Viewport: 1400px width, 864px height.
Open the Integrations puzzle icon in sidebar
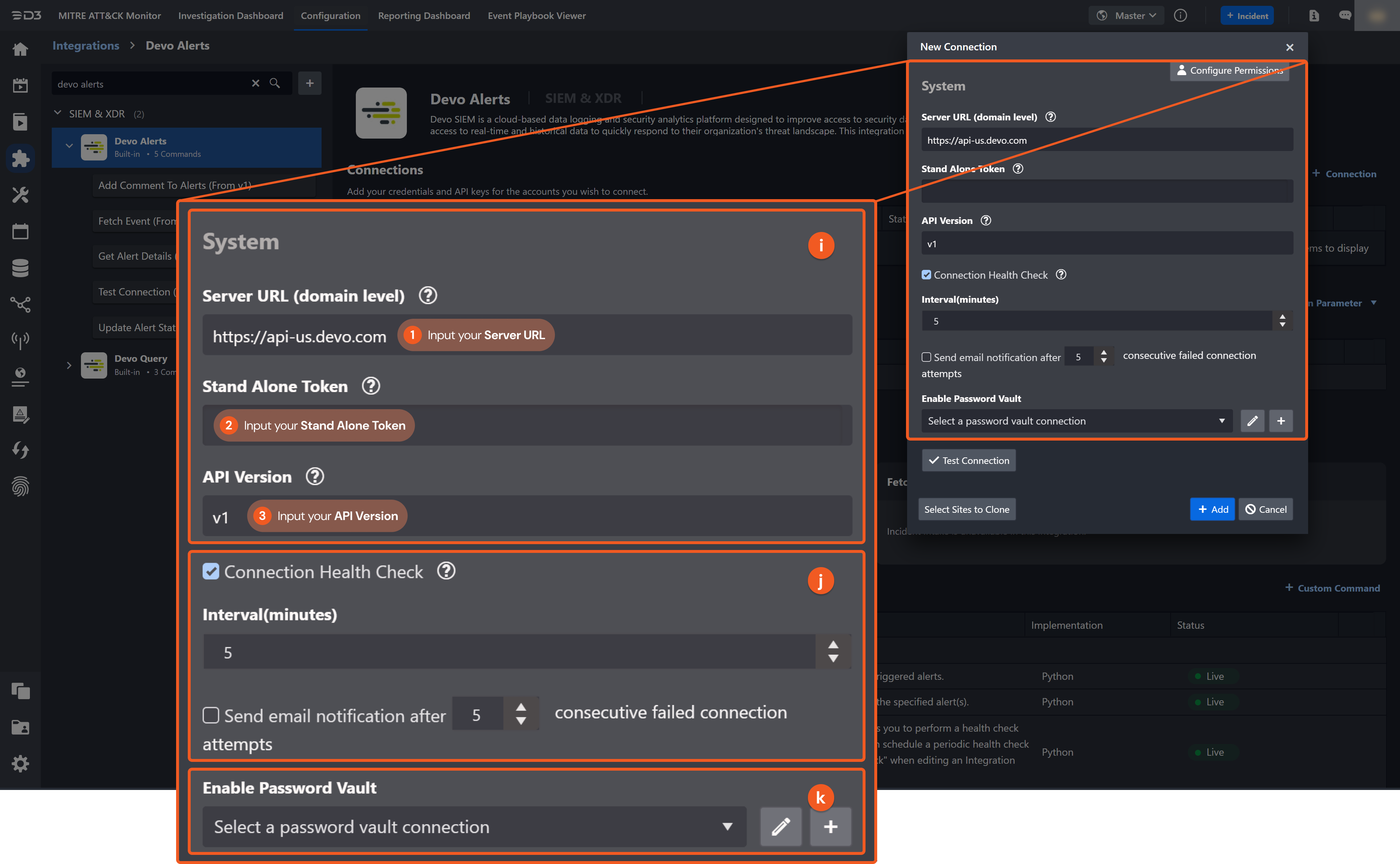[x=20, y=158]
